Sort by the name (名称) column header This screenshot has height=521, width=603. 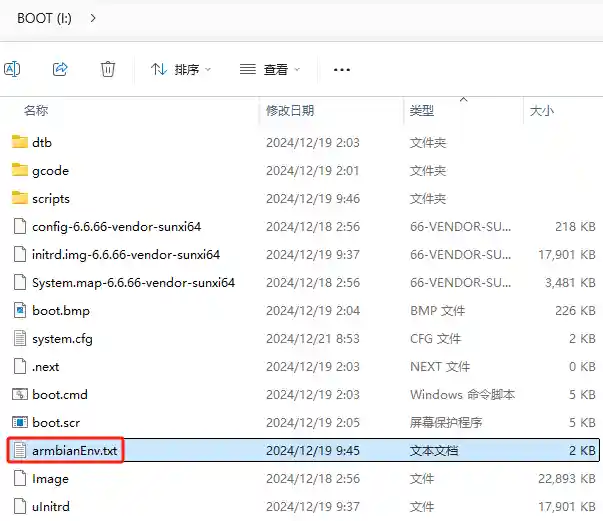36,111
